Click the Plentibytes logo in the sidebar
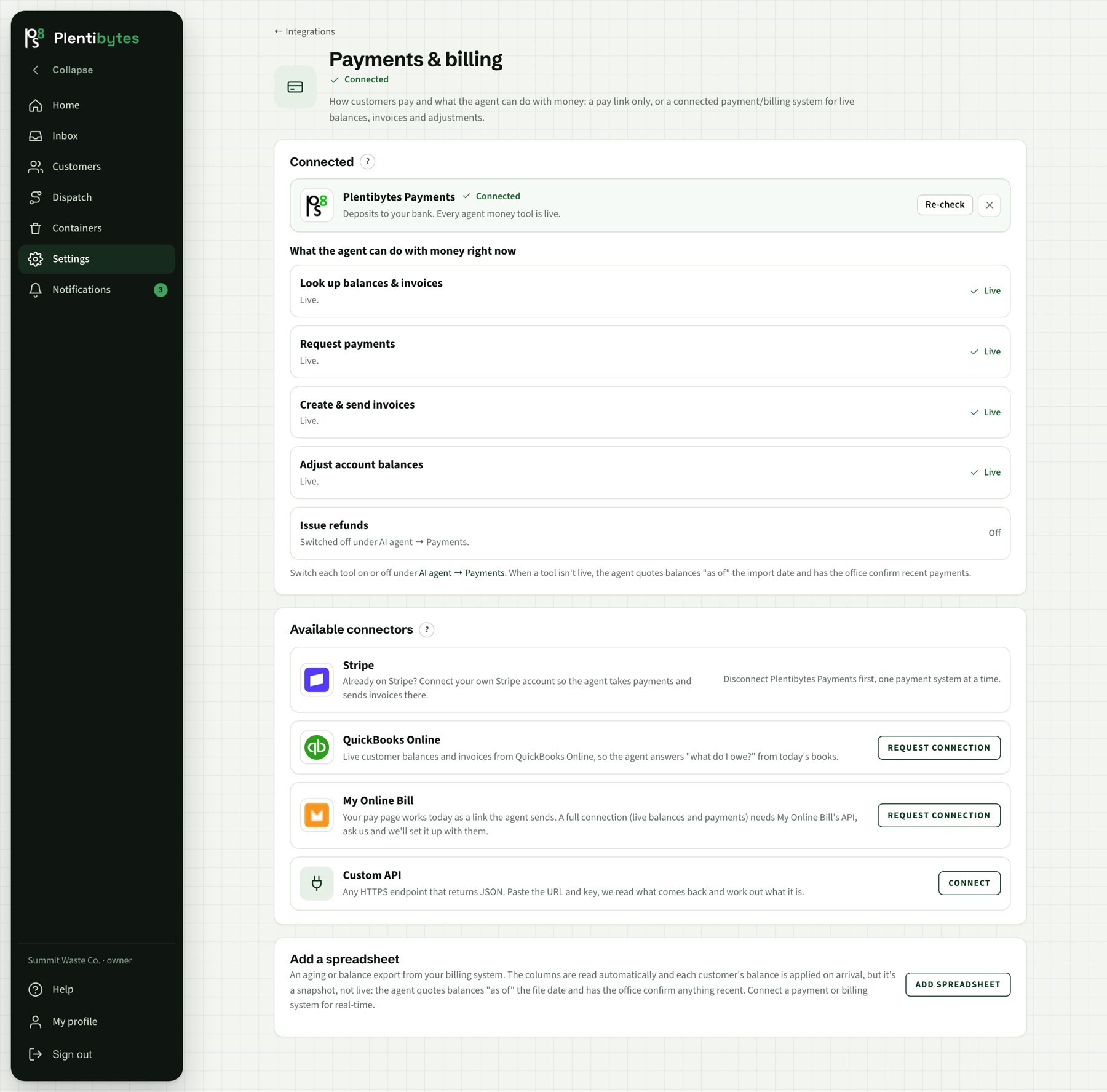Screen dimensions: 1107x1092 click(81, 38)
